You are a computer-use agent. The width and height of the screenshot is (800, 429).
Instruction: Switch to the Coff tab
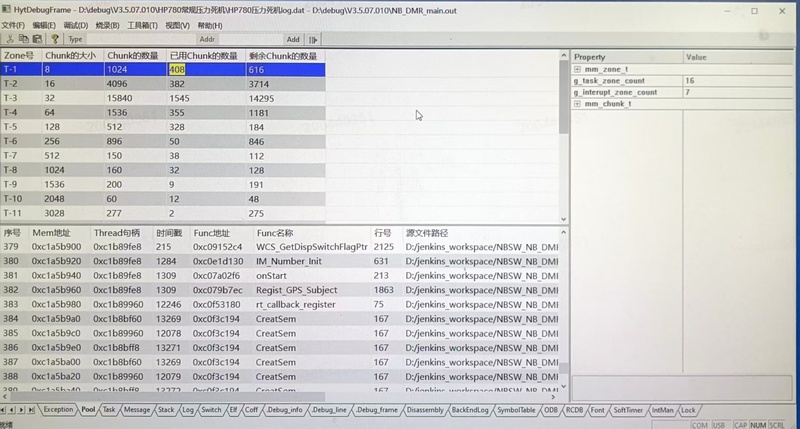(x=252, y=410)
